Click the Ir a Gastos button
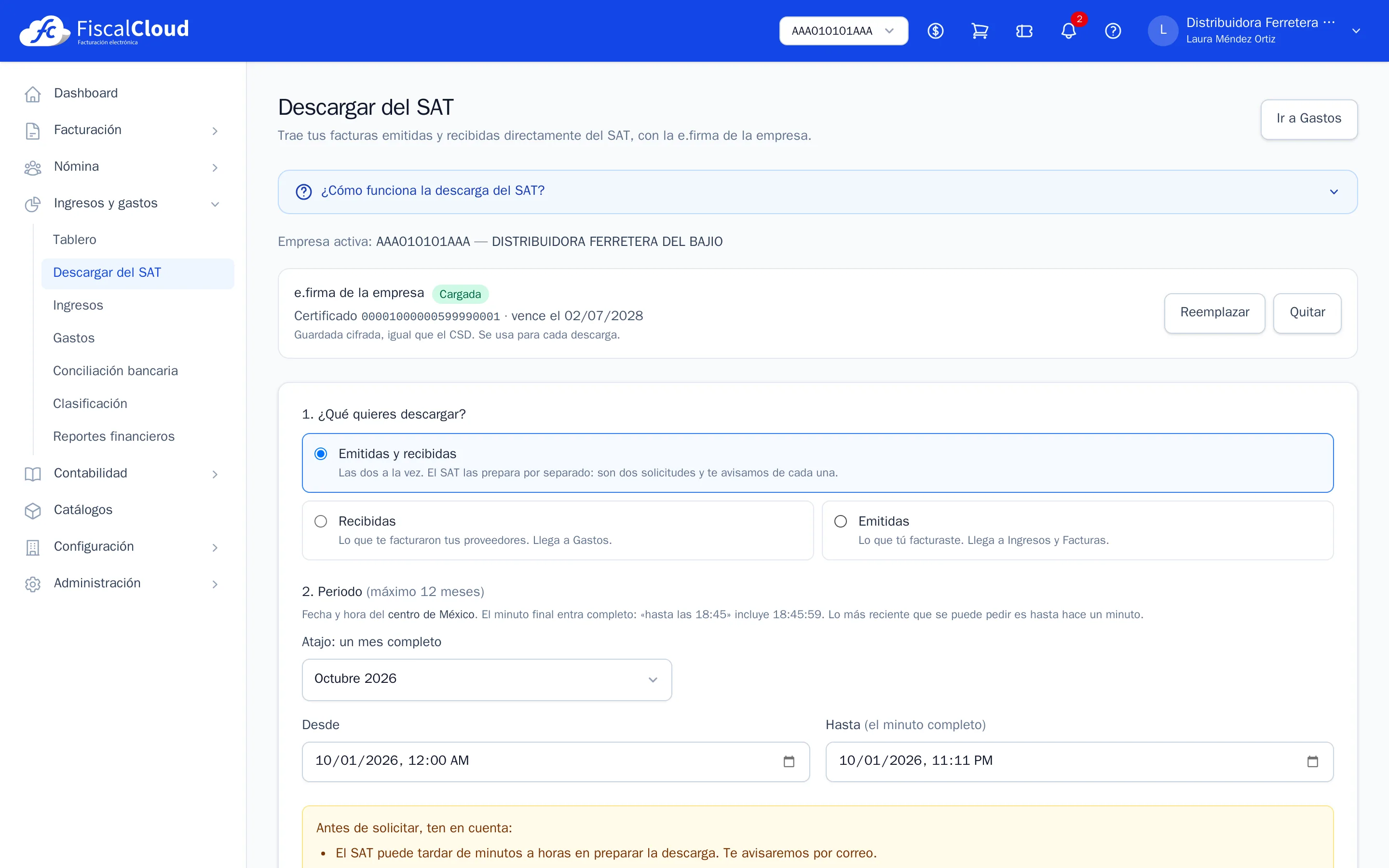This screenshot has height=868, width=1389. coord(1308,119)
